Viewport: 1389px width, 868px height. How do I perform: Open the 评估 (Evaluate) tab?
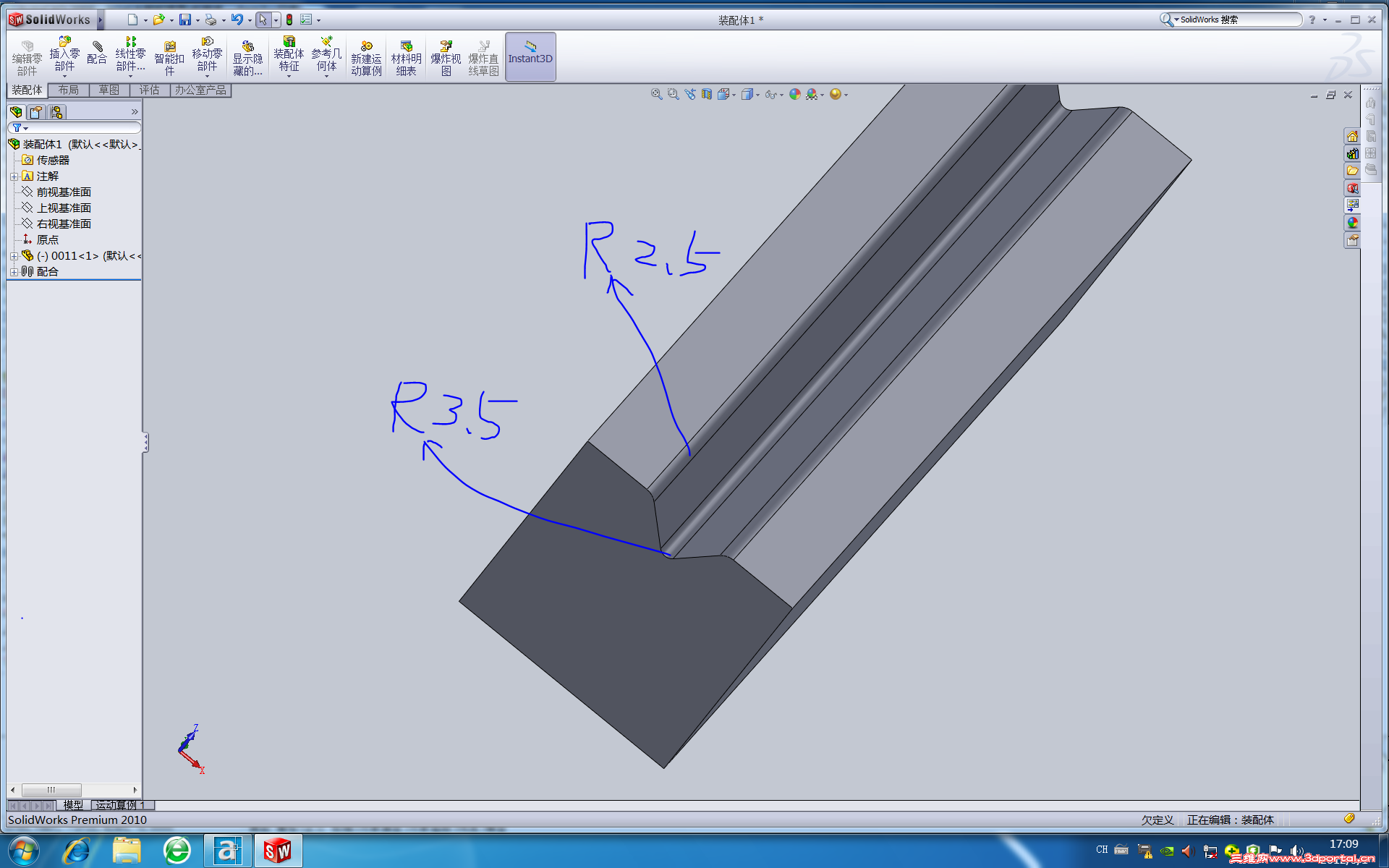[150, 90]
